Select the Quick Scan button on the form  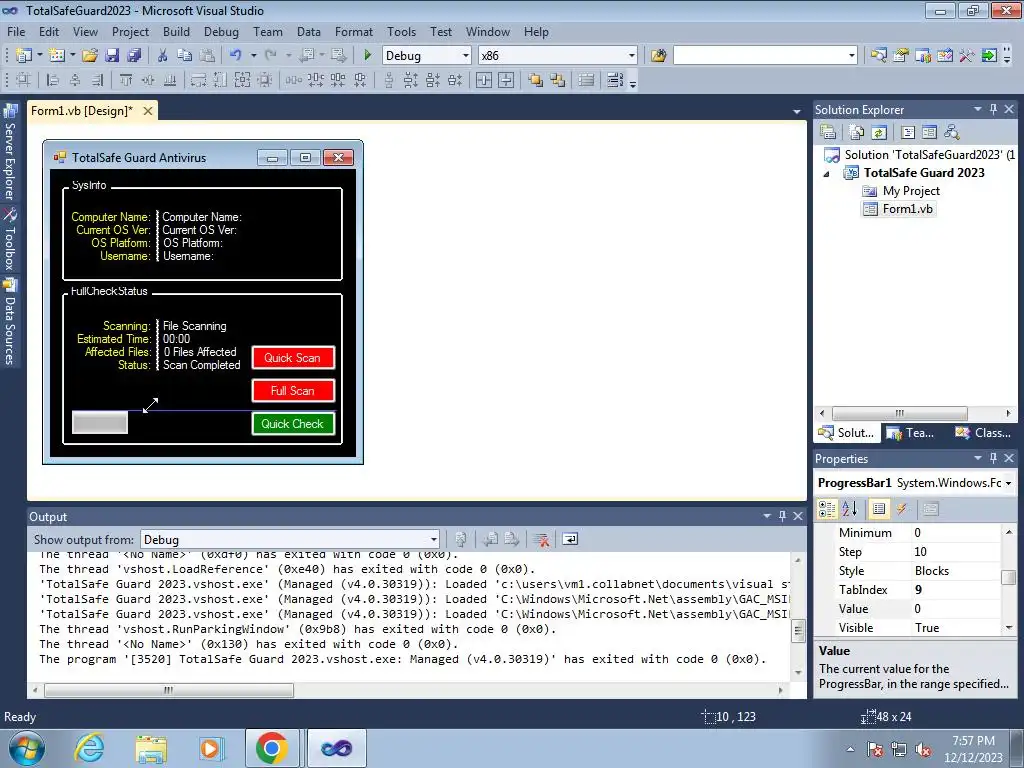pos(293,358)
